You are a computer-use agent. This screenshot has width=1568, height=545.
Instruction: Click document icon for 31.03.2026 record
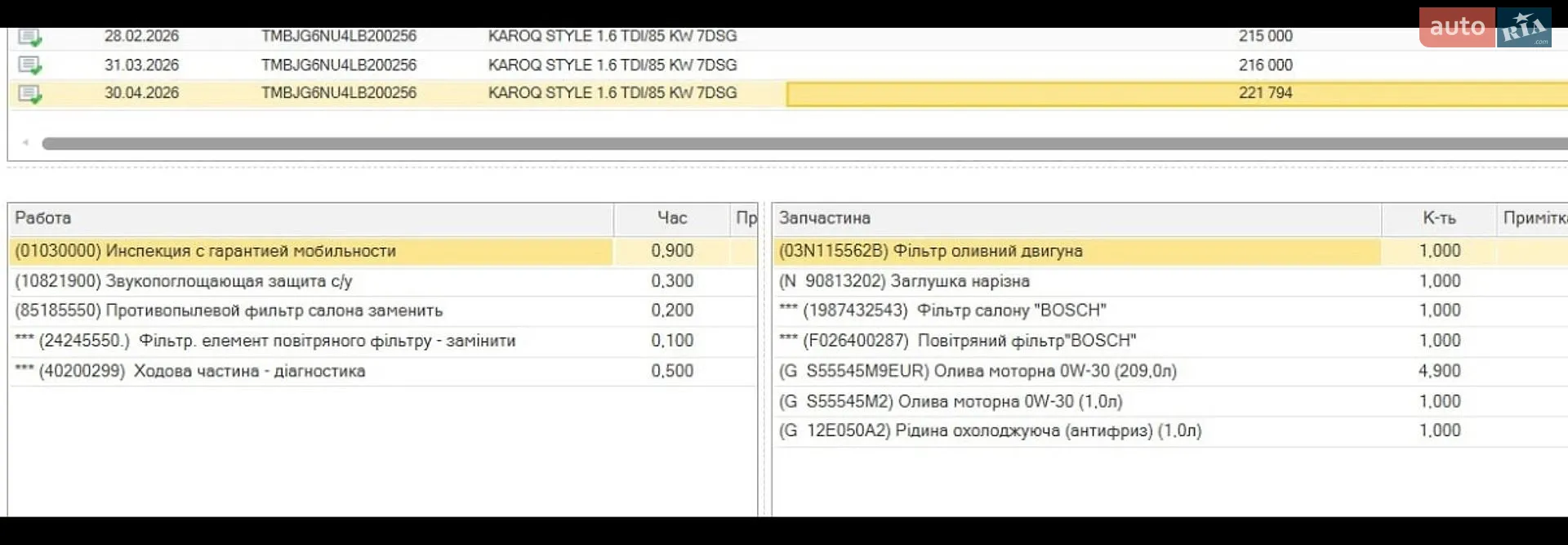click(30, 65)
